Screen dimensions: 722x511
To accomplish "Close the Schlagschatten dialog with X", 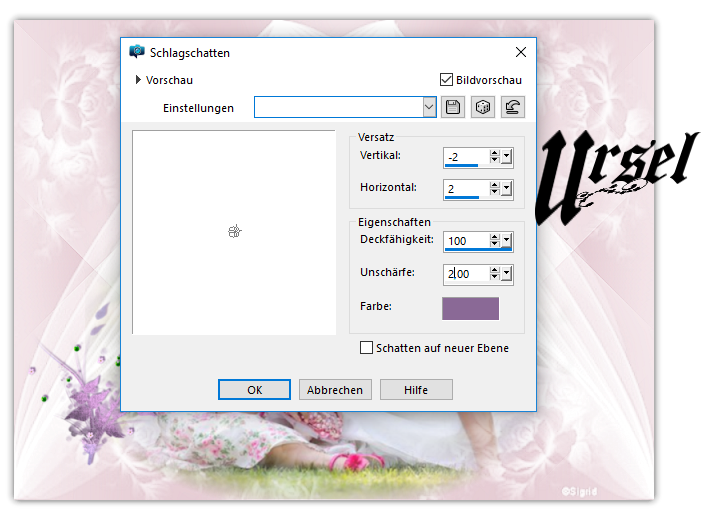I will pyautogui.click(x=520, y=52).
